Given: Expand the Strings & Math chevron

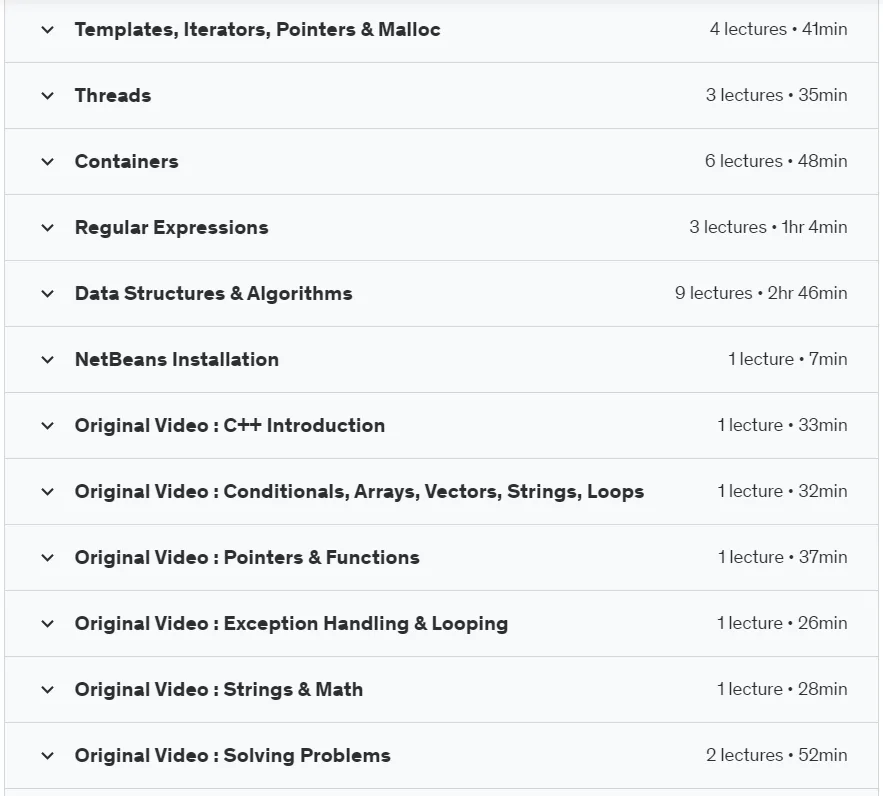Looking at the screenshot, I should (48, 689).
